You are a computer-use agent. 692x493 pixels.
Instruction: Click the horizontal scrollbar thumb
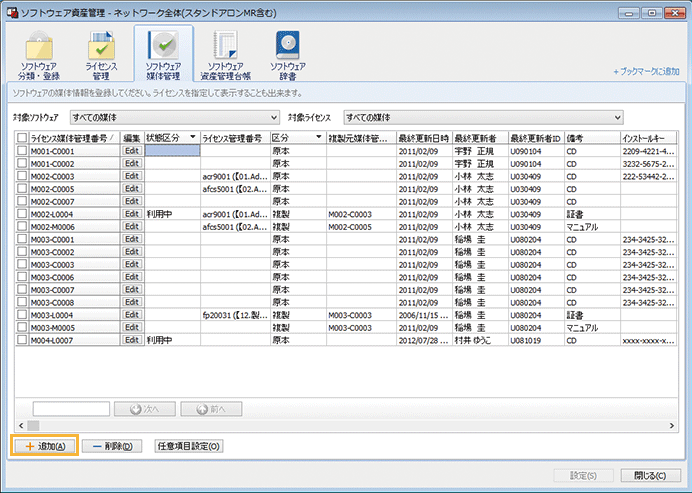33,425
